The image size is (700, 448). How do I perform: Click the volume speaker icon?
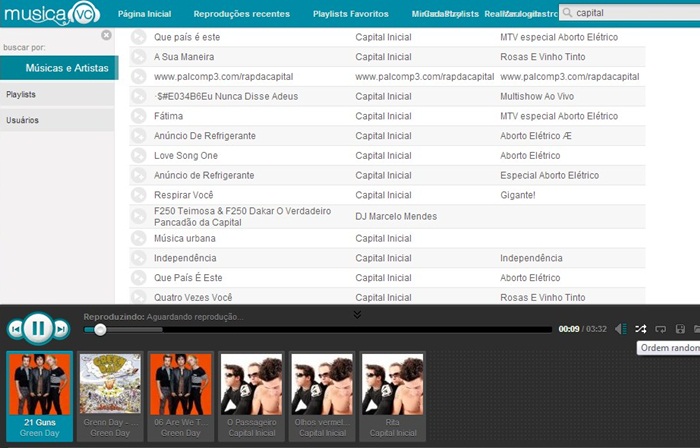tap(621, 329)
